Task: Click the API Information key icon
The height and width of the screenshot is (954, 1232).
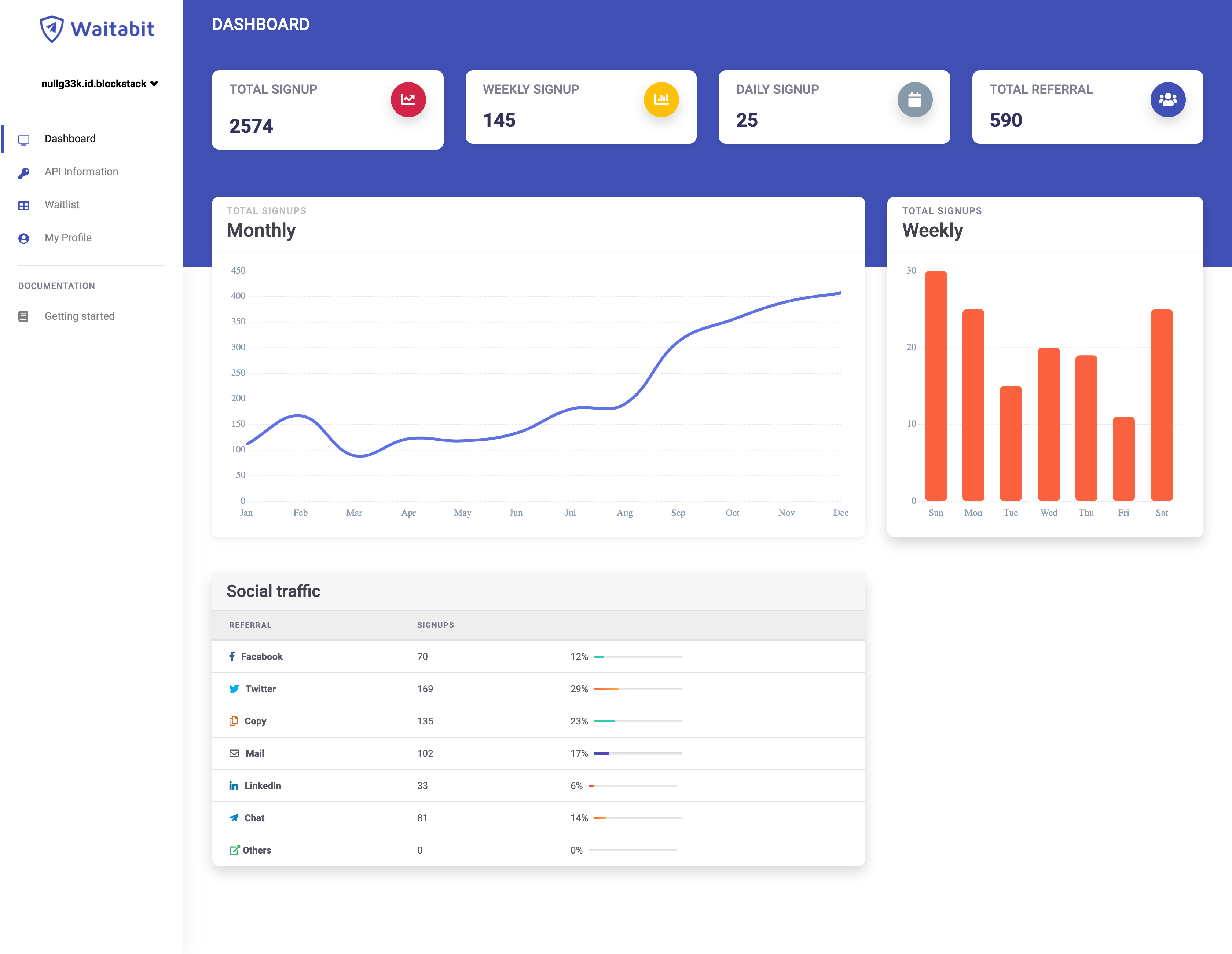Action: 24,173
